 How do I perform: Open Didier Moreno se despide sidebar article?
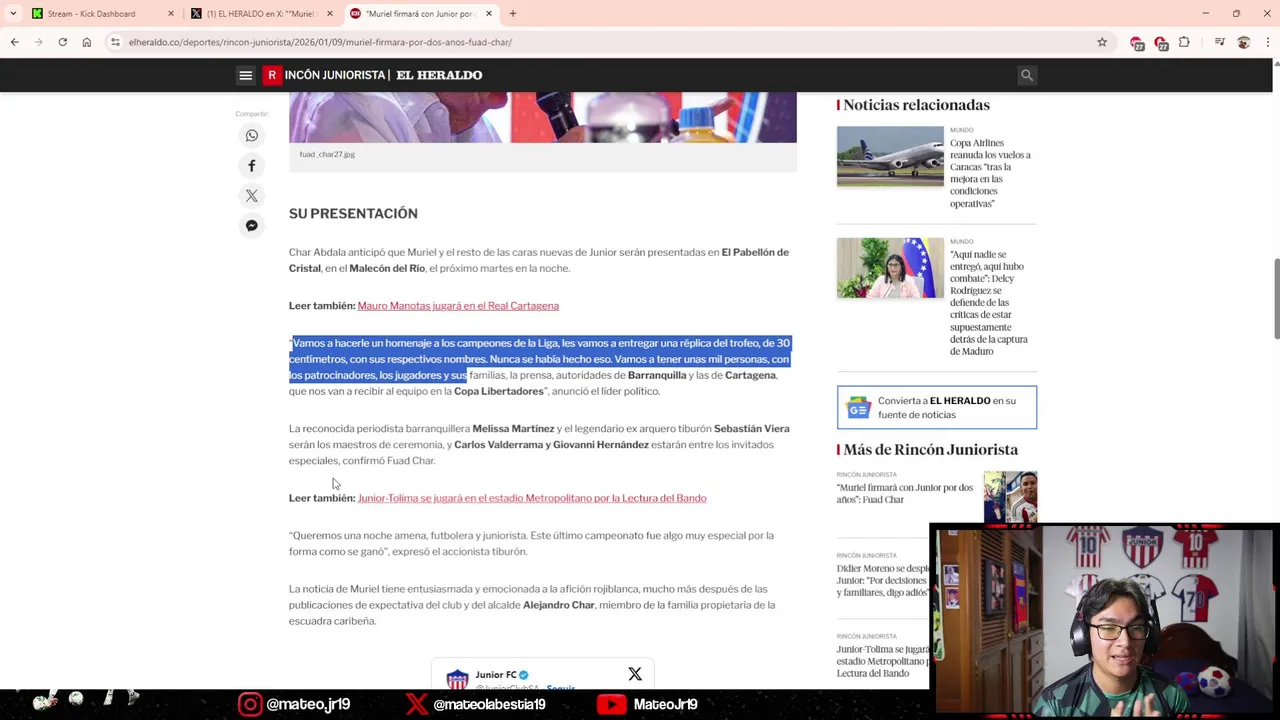pyautogui.click(x=883, y=580)
